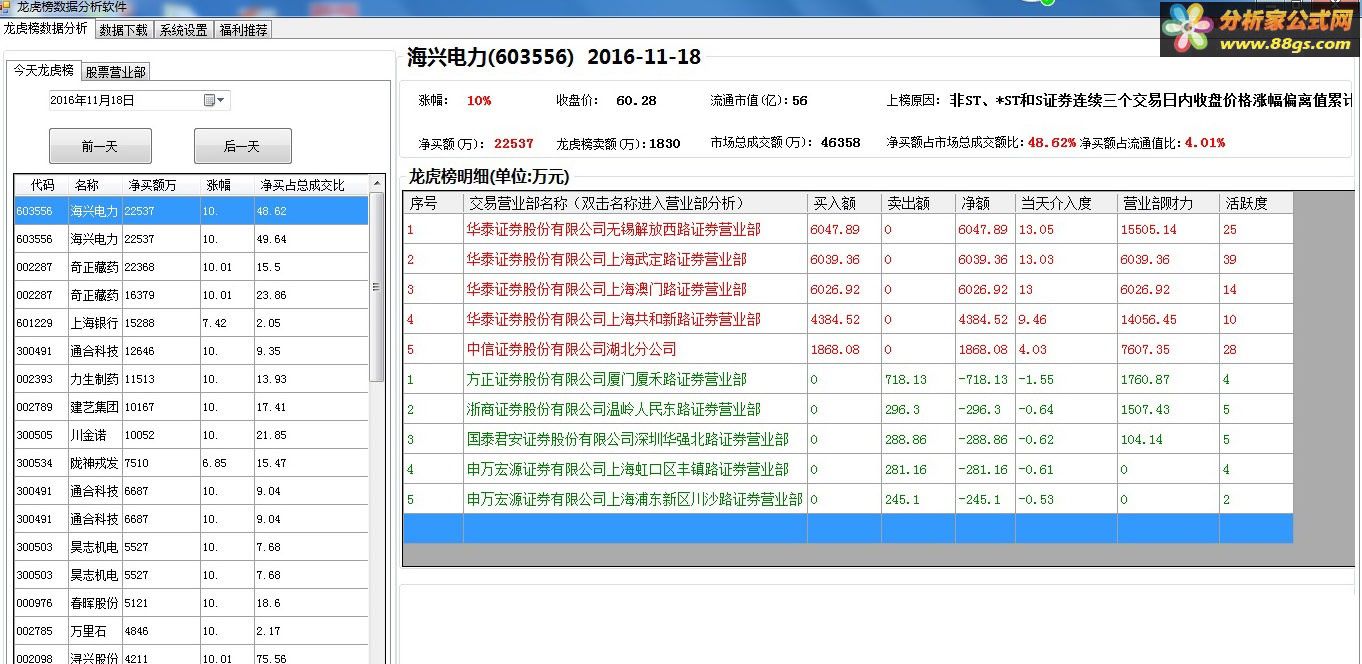Click the 海兴电力(603556) title heading

[491, 57]
